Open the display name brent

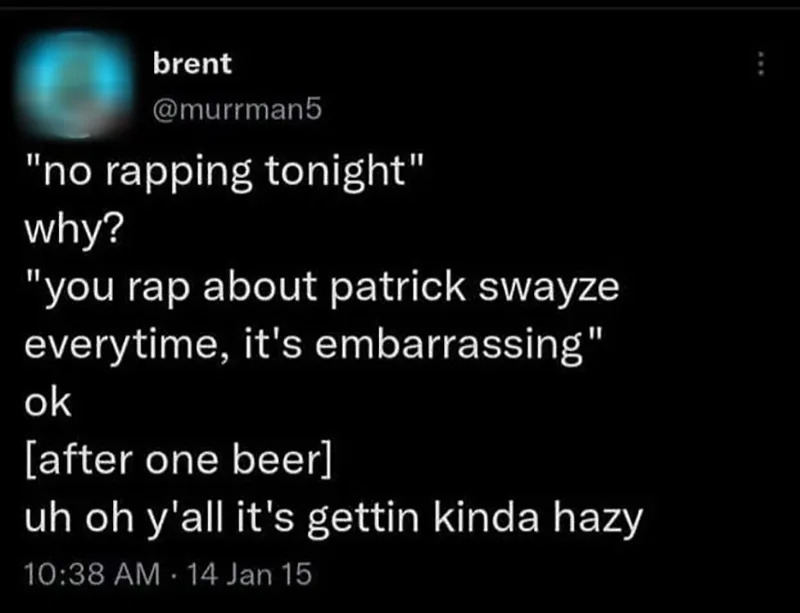point(192,63)
